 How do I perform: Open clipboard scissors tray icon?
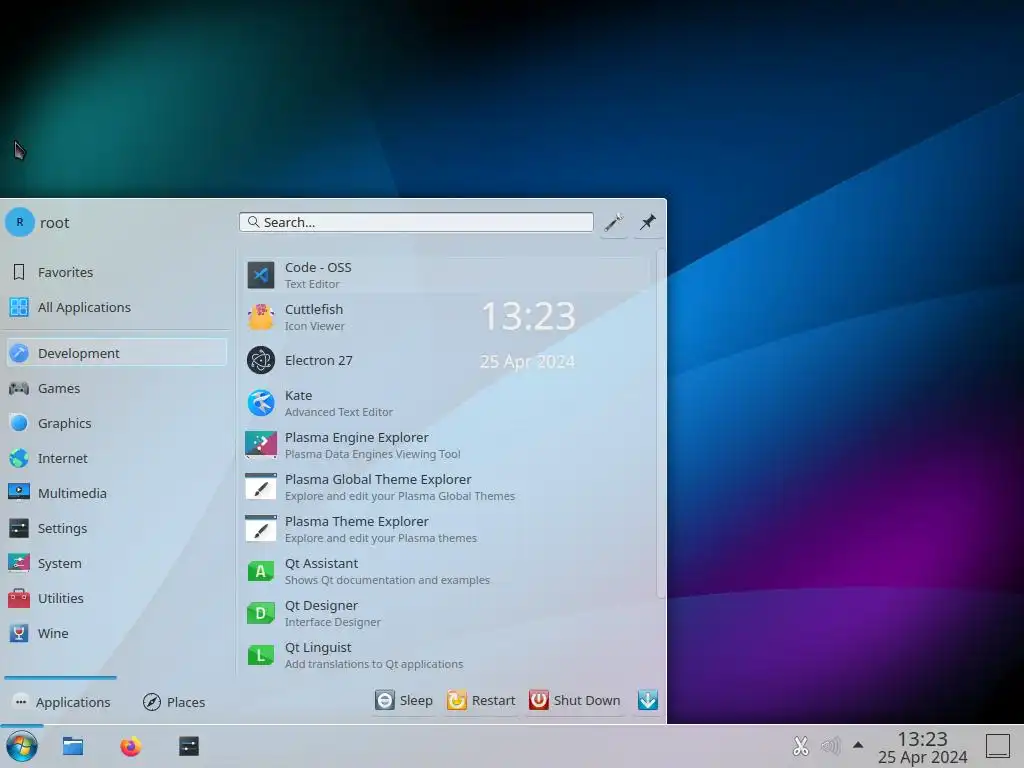pyautogui.click(x=801, y=745)
